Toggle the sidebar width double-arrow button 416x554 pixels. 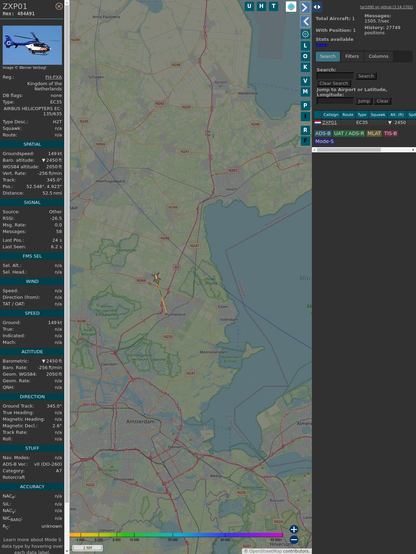click(x=317, y=6)
